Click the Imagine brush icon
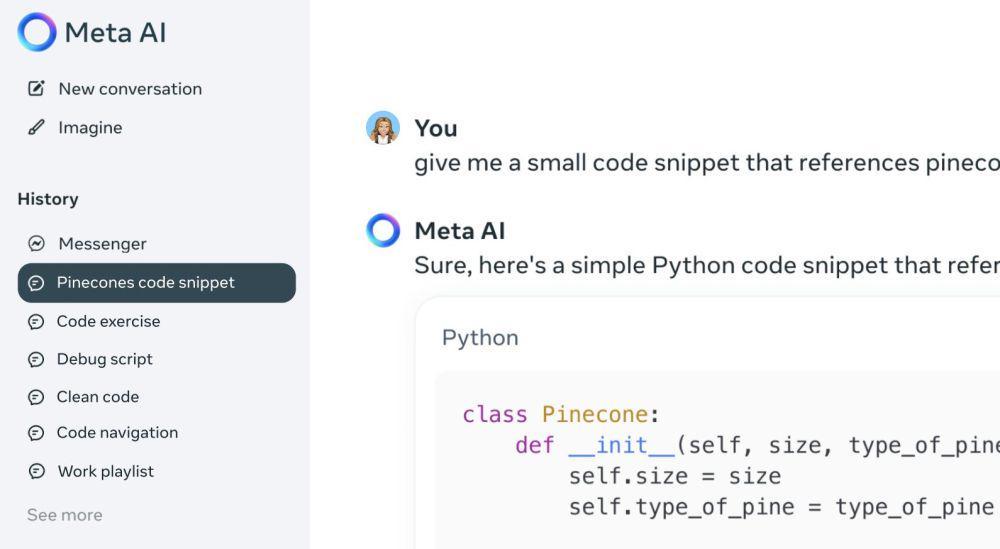 click(36, 128)
